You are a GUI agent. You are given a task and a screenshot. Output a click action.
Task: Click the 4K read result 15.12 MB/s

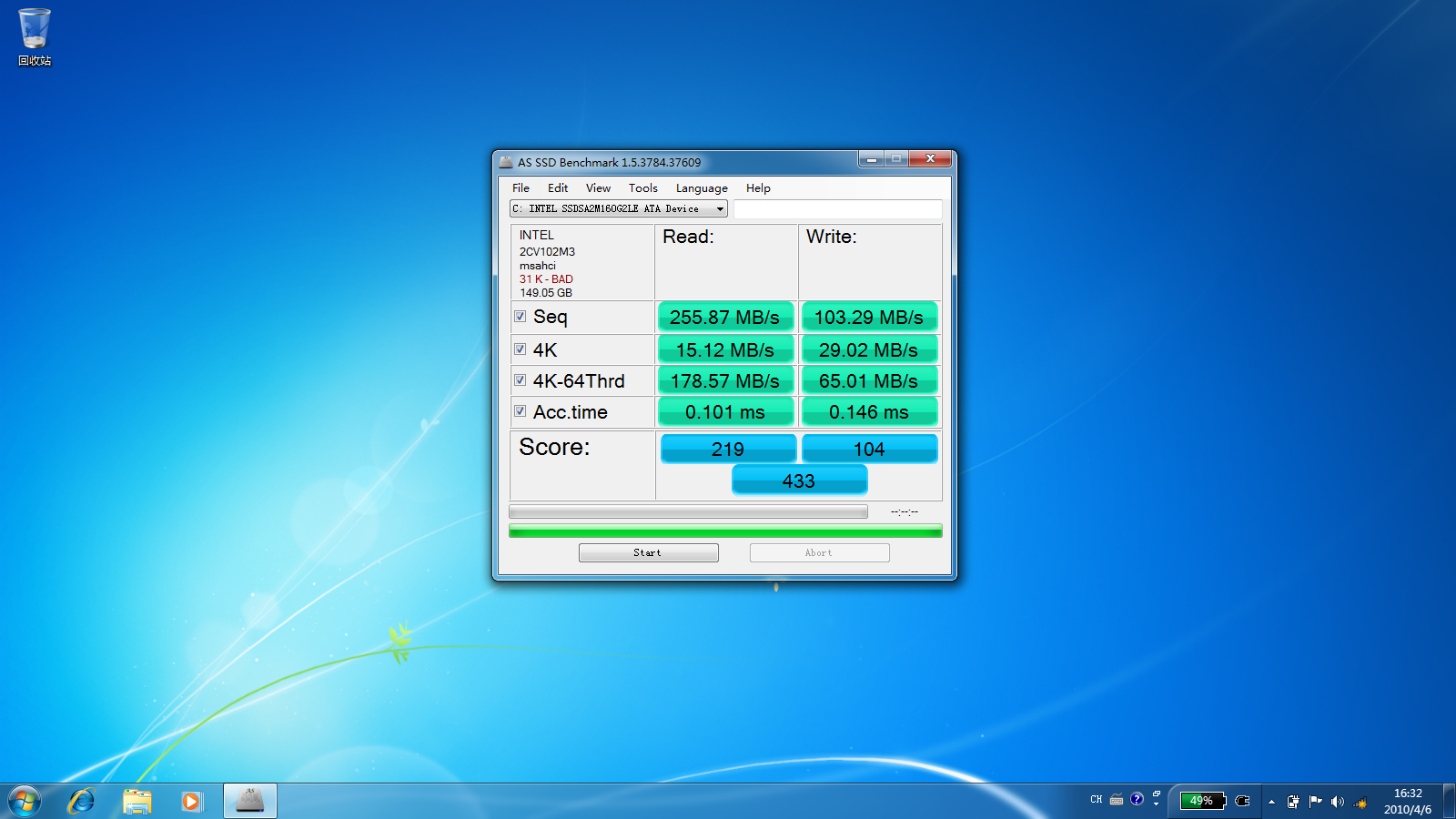tap(725, 349)
